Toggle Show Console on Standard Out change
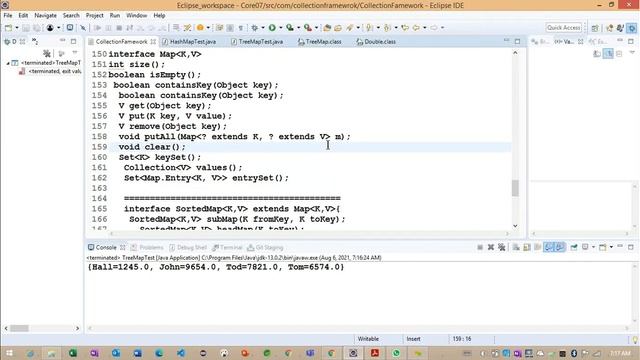640x360 pixels. pyautogui.click(x=549, y=247)
